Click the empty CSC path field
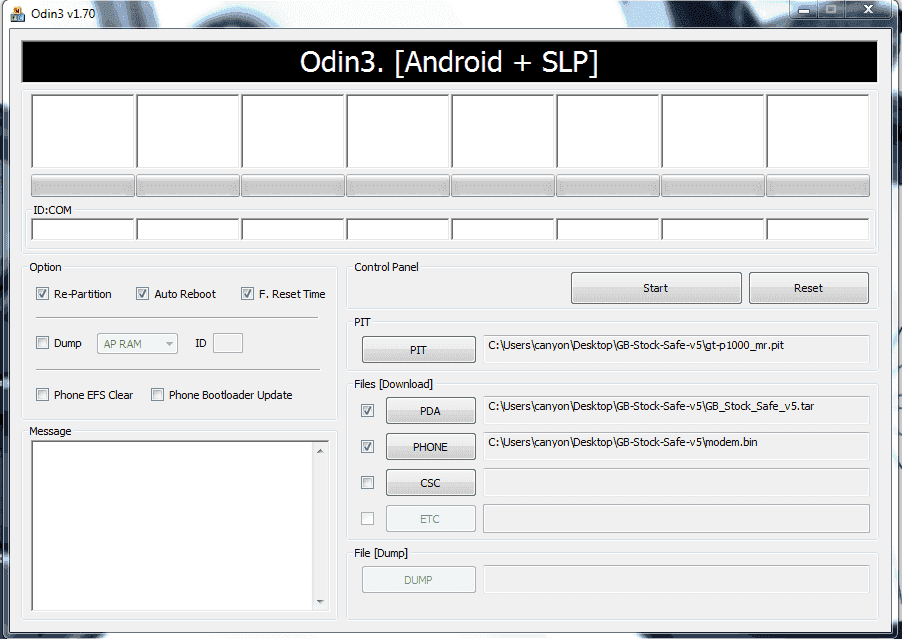 676,482
